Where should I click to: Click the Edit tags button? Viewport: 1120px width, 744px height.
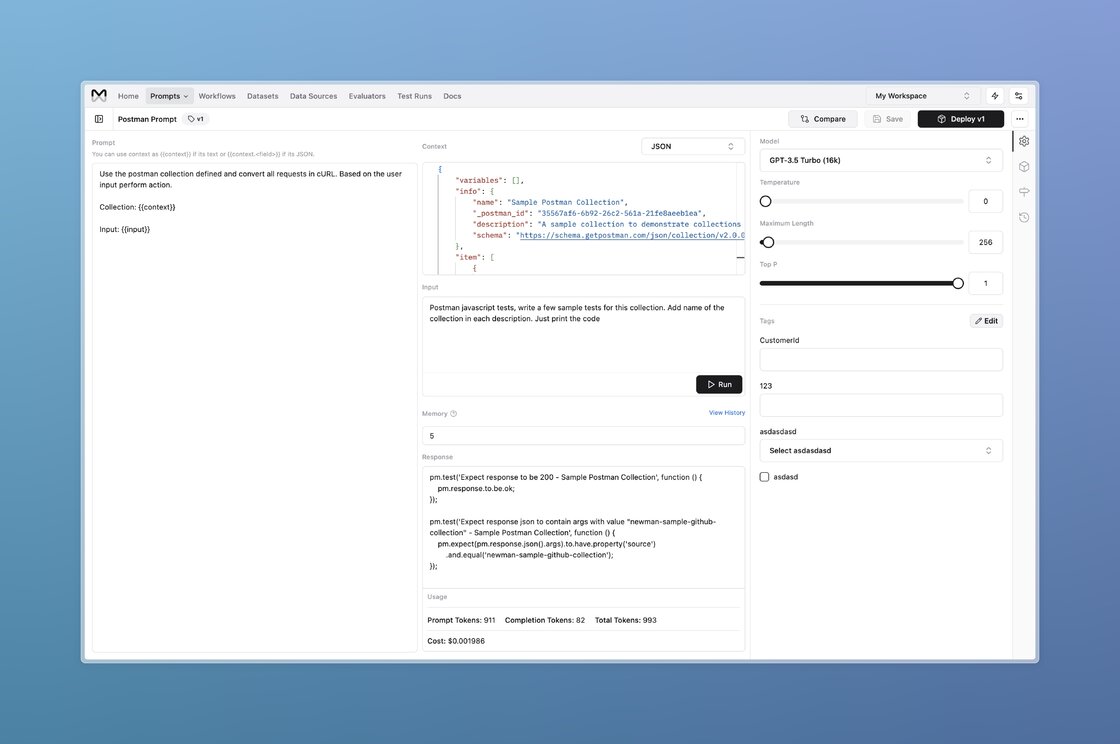[986, 321]
